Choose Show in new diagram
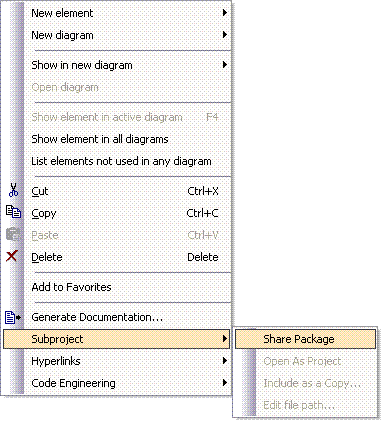Image resolution: width=385 pixels, height=421 pixels. tap(117, 65)
